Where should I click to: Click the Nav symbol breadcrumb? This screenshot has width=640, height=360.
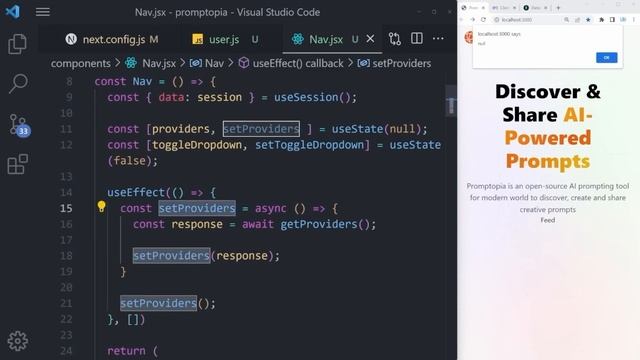click(207, 63)
